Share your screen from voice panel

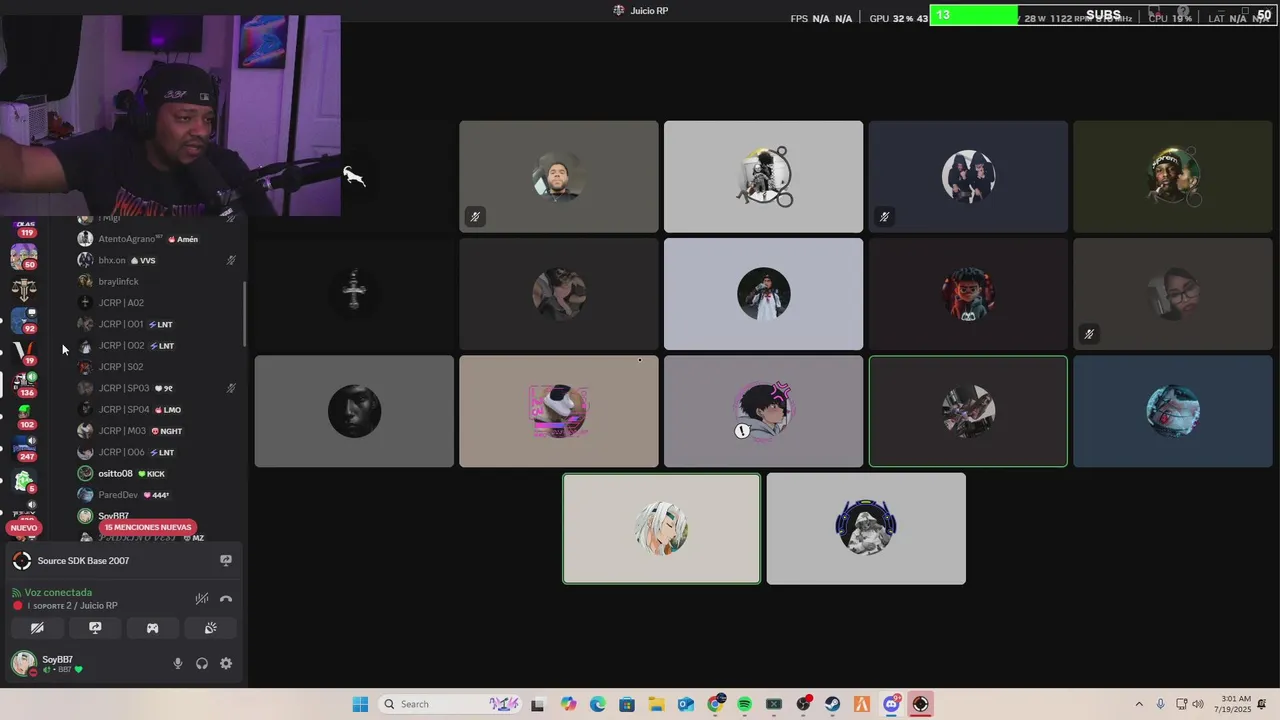point(95,628)
